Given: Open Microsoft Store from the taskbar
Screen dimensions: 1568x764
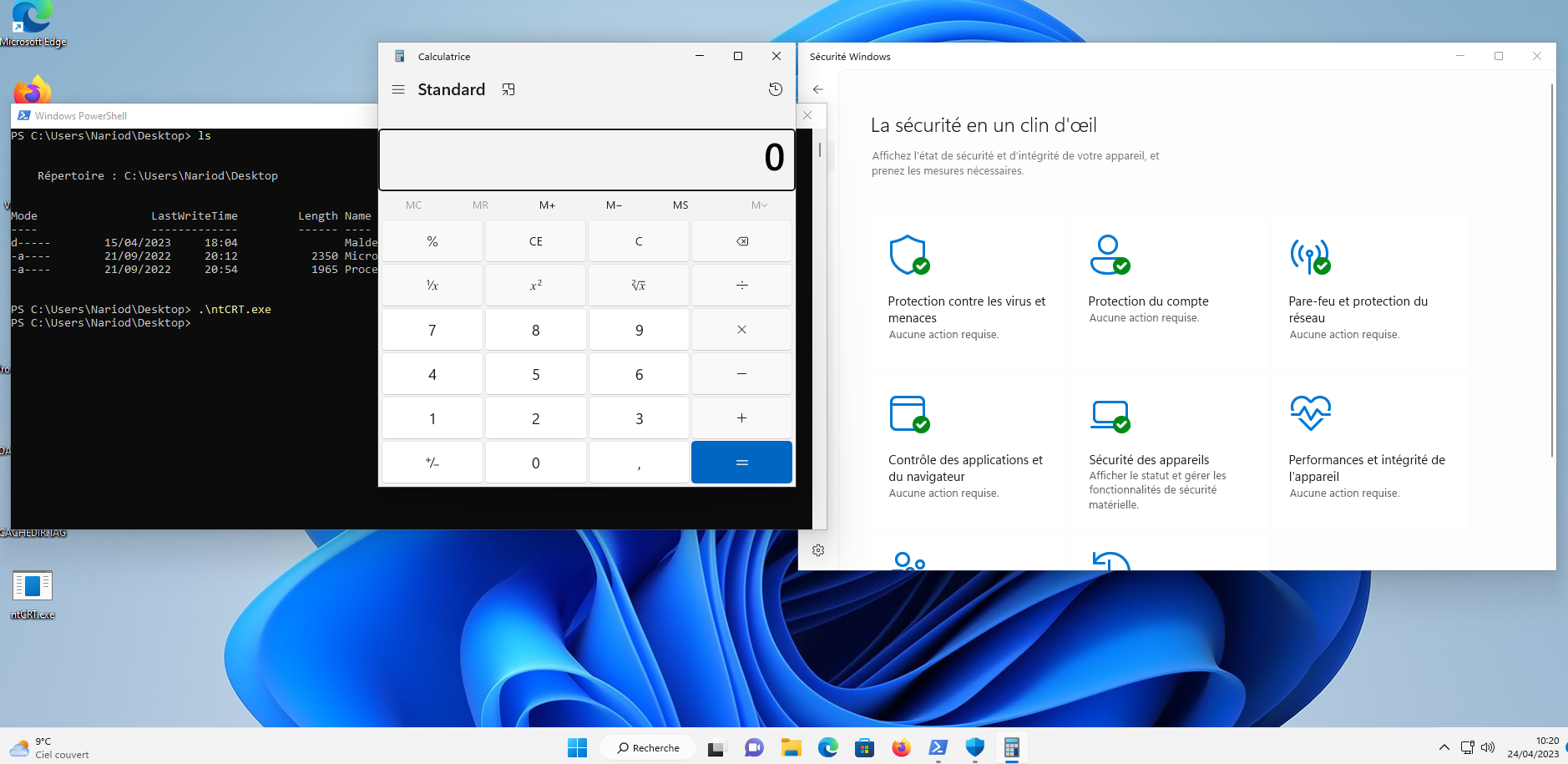Looking at the screenshot, I should pyautogui.click(x=864, y=747).
